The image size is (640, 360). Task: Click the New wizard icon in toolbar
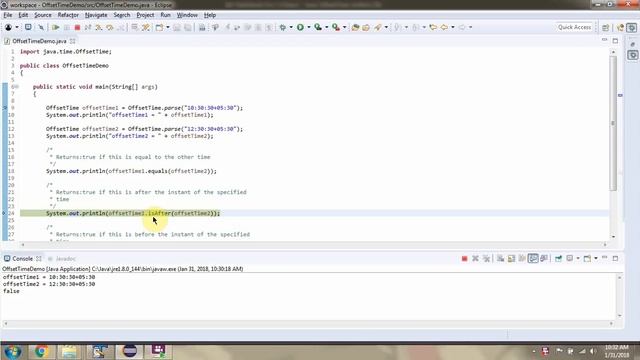[159, 27]
